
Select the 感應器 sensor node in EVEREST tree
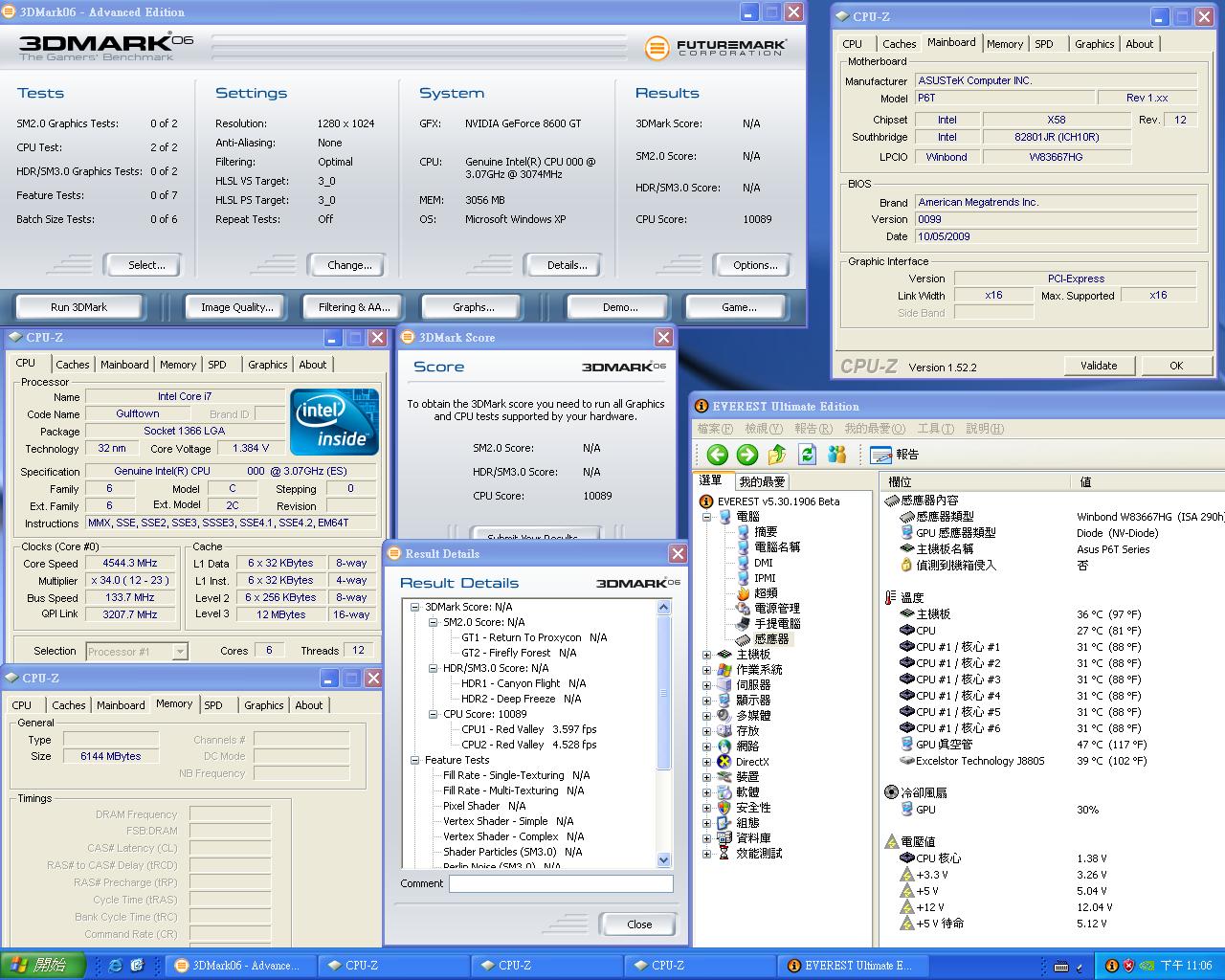(x=763, y=638)
